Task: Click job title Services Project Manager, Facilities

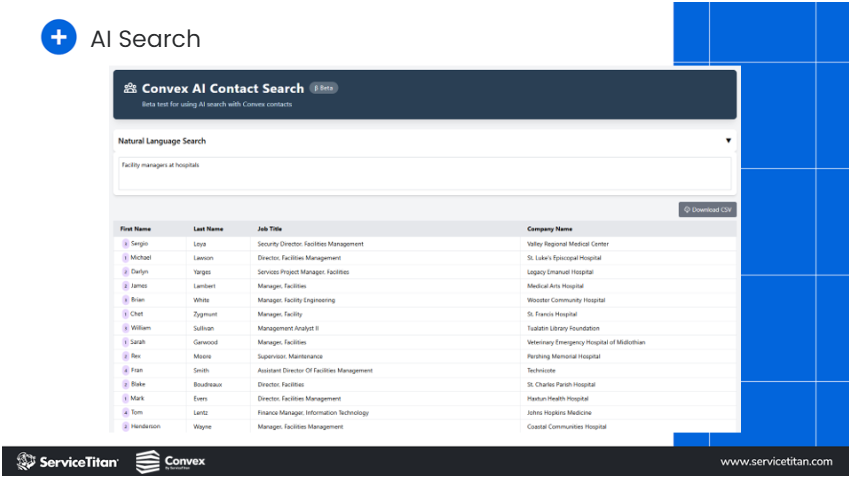Action: point(303,272)
